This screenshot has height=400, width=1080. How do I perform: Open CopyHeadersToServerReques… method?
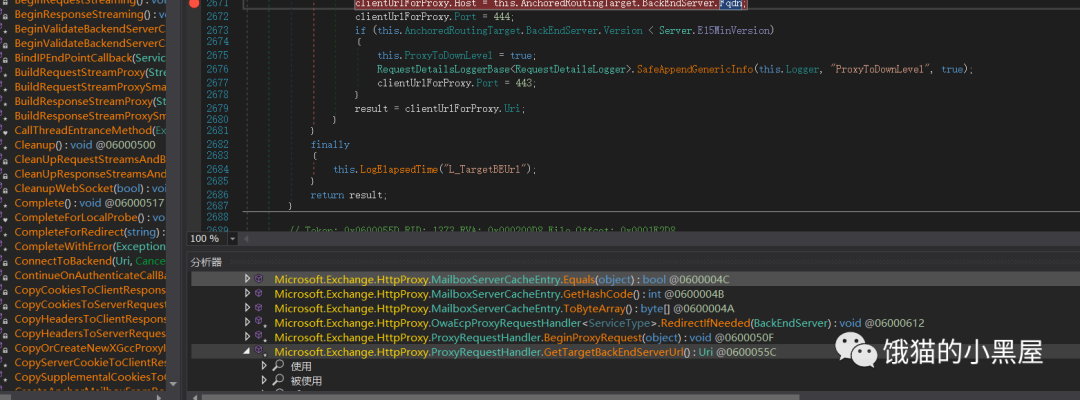click(90, 333)
